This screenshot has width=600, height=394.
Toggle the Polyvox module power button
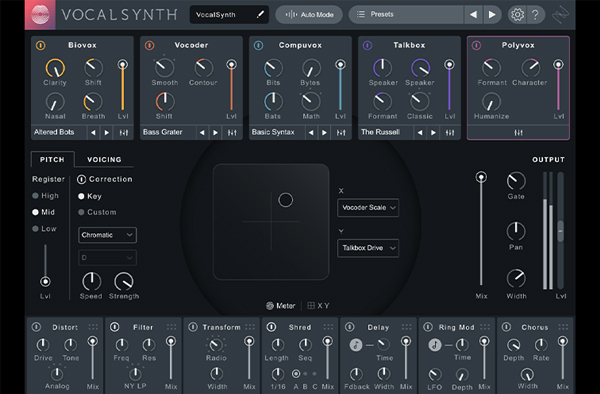tap(476, 46)
